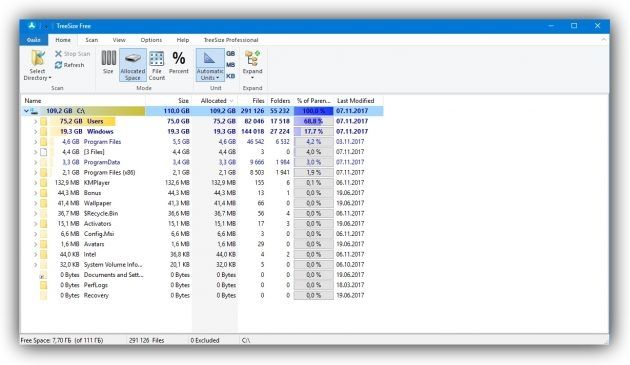The image size is (630, 365).
Task: Set unit to MB
Action: click(231, 65)
